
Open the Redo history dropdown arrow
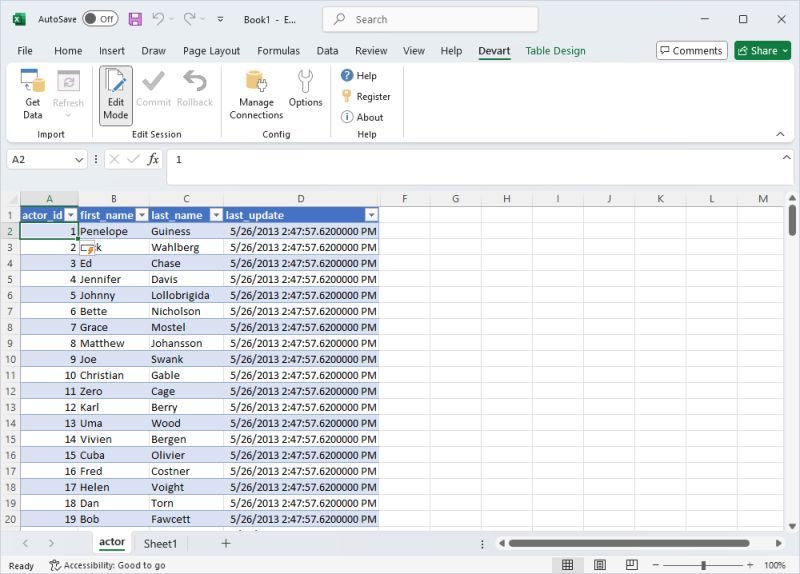point(203,19)
